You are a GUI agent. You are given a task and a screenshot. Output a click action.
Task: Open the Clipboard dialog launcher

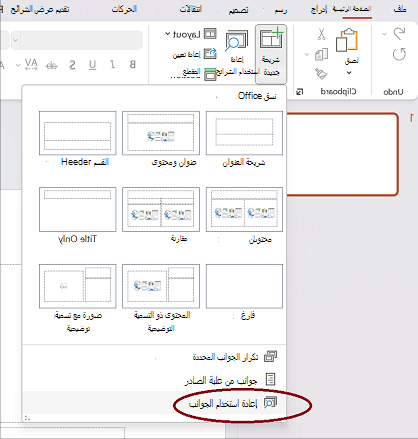point(300,91)
